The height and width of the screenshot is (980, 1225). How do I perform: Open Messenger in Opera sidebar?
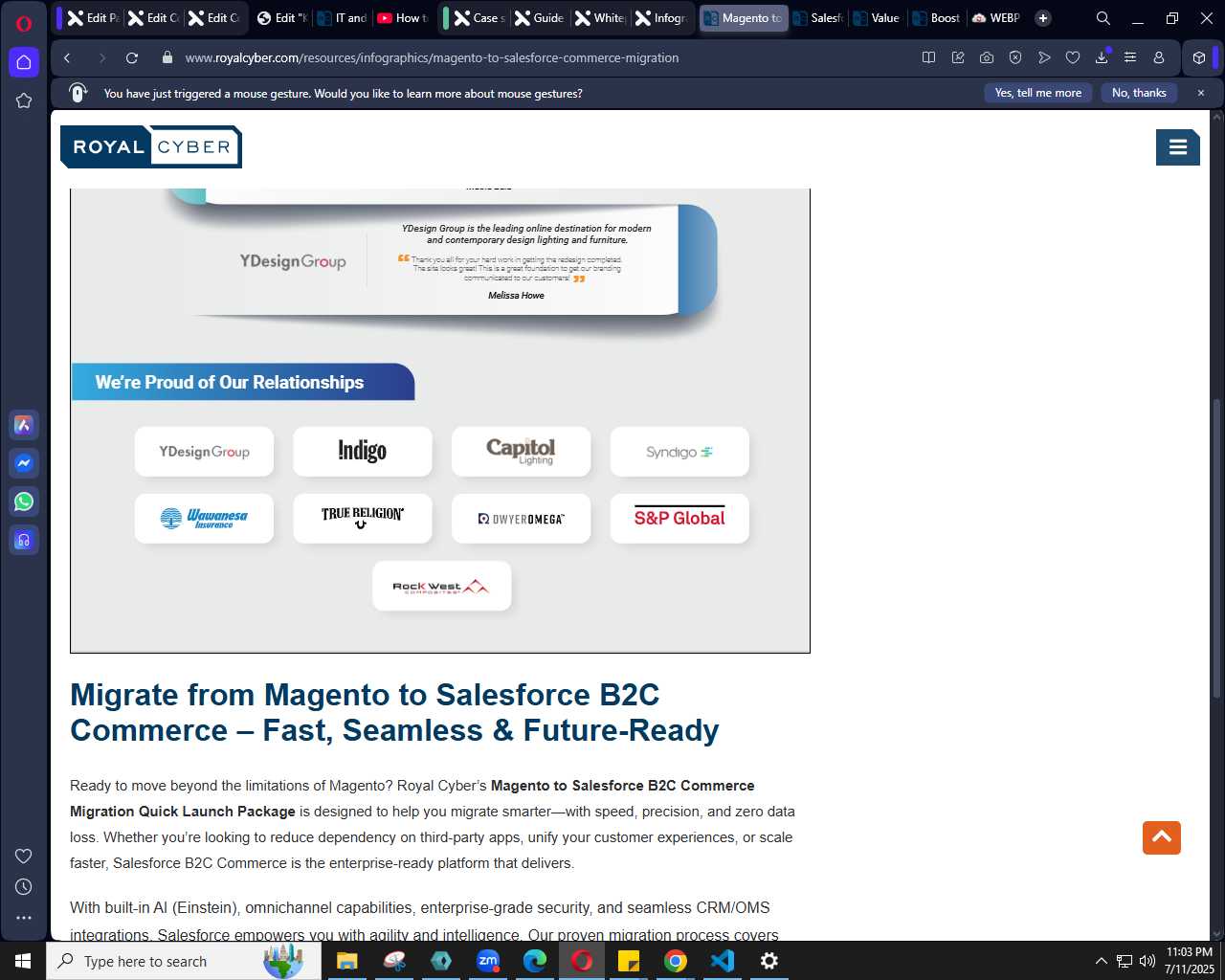(x=24, y=463)
